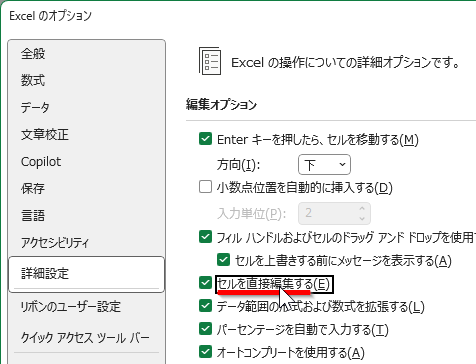Screen dimensions: 476x364
Task: Toggle セルを上書きする前にメッセージを表示する checkbox
Action: coord(223,260)
